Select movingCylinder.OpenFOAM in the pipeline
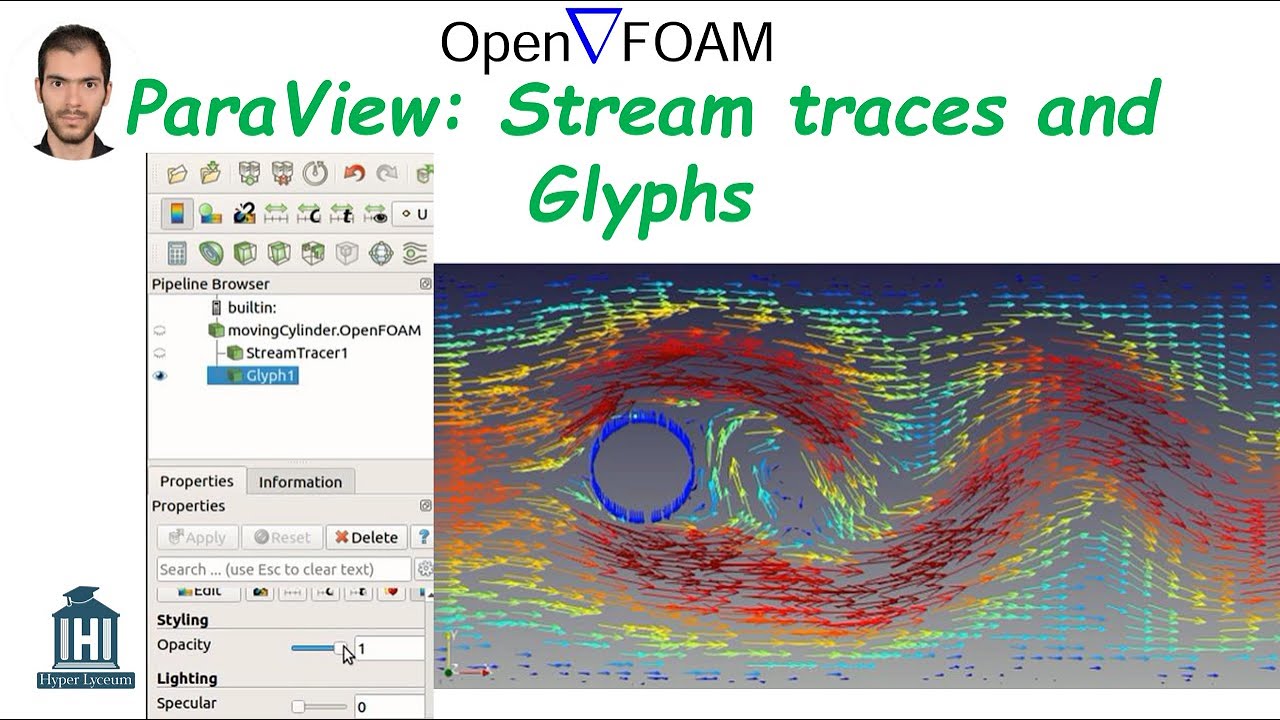 (x=324, y=330)
